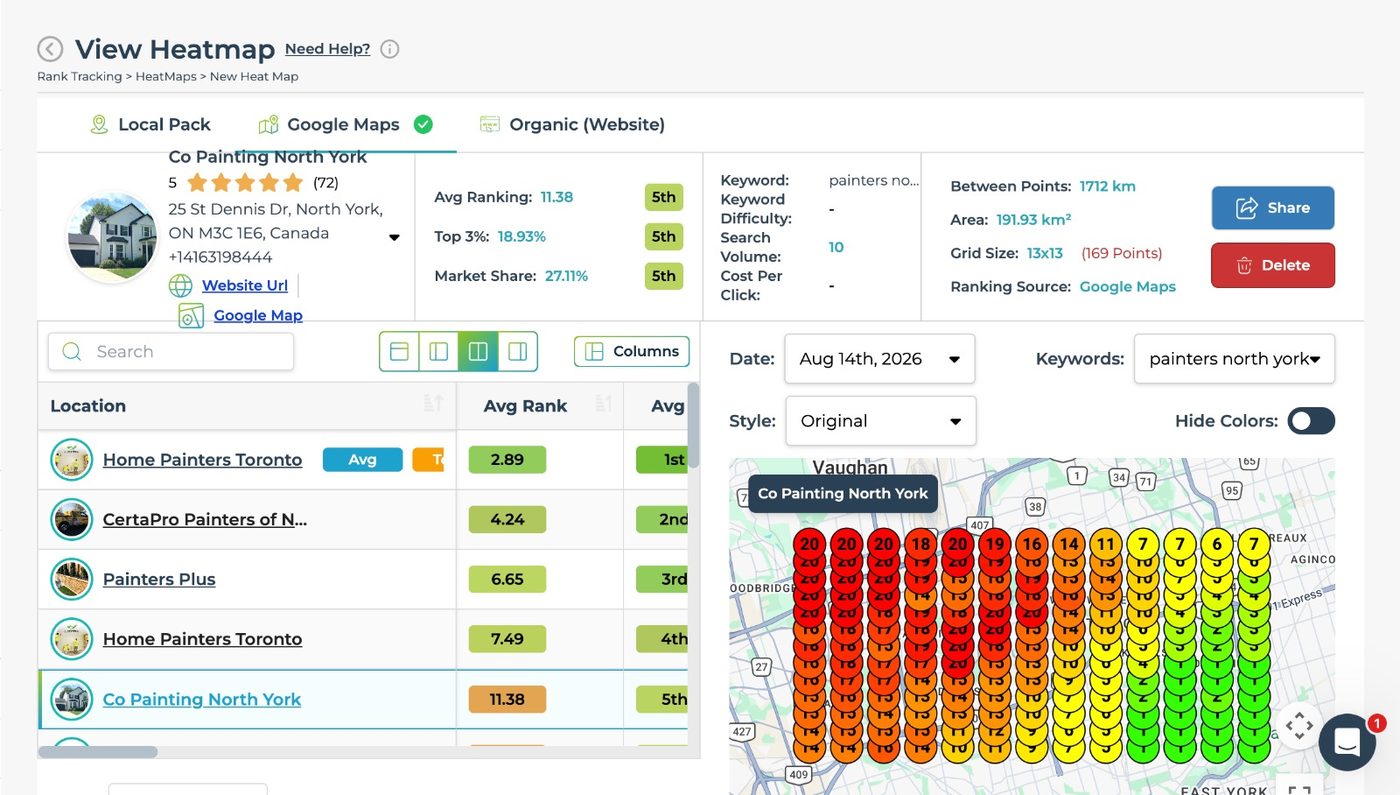Open Co Painting North York in the location table
The width and height of the screenshot is (1400, 795).
202,700
